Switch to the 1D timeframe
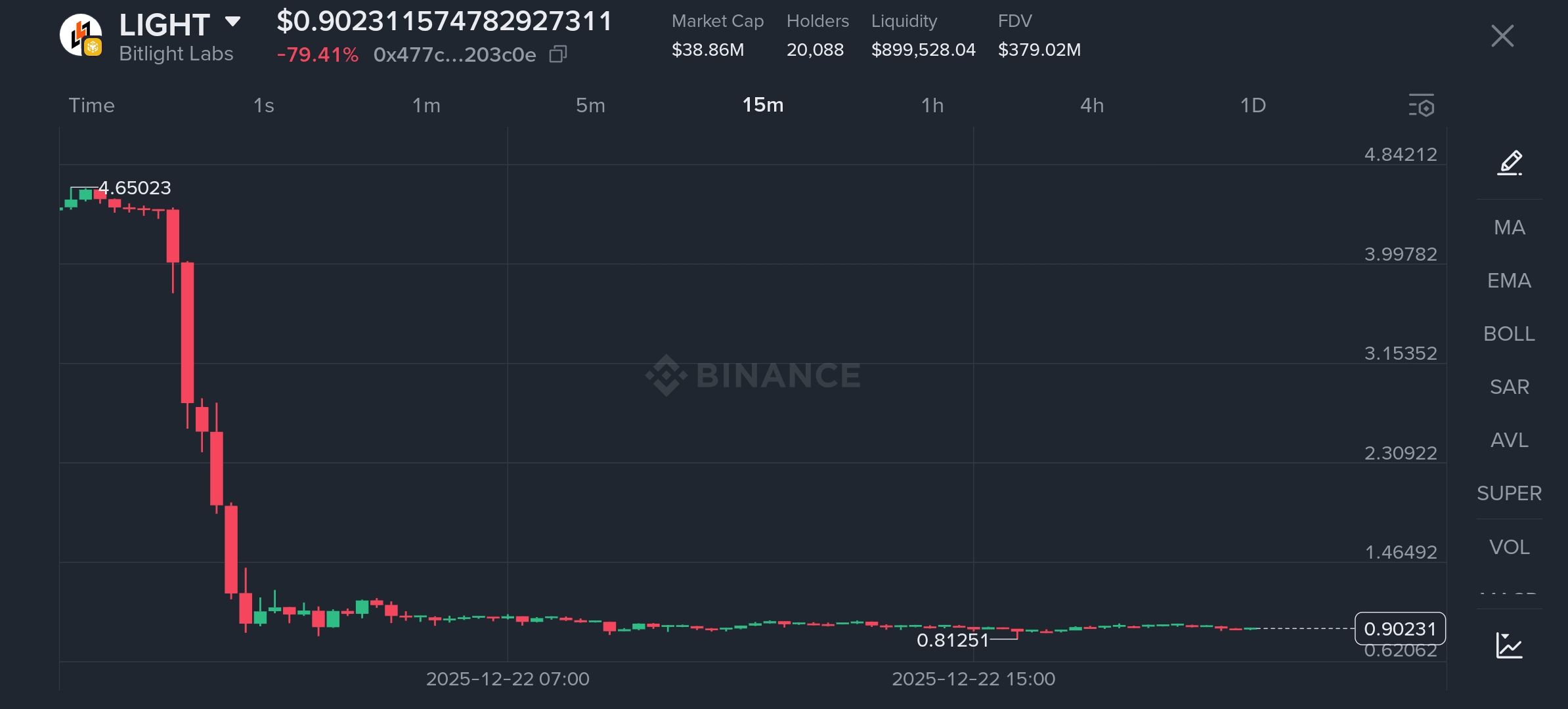 point(1253,105)
